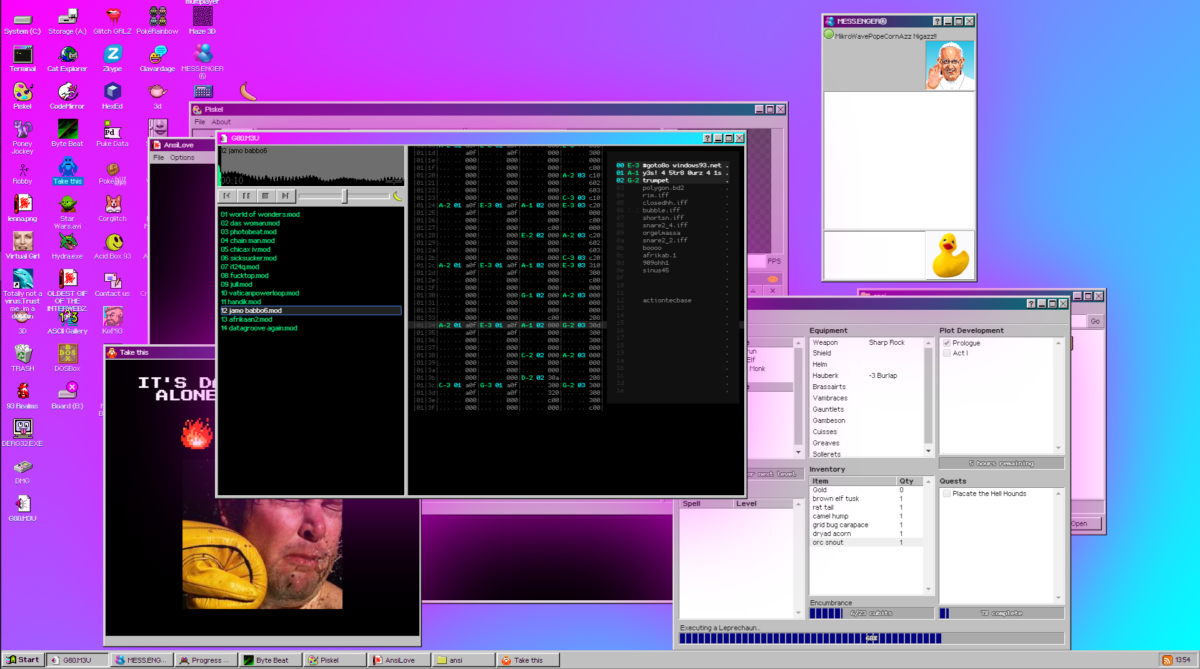Click the banana icon on the desktop
The image size is (1200, 669).
tap(249, 90)
